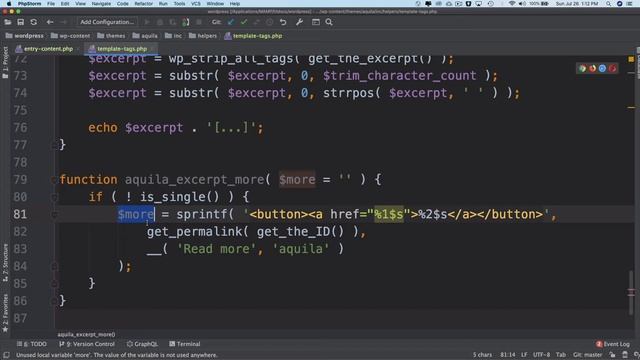Collapse the sprintf fold marker on line 81
The image size is (640, 360).
54,214
